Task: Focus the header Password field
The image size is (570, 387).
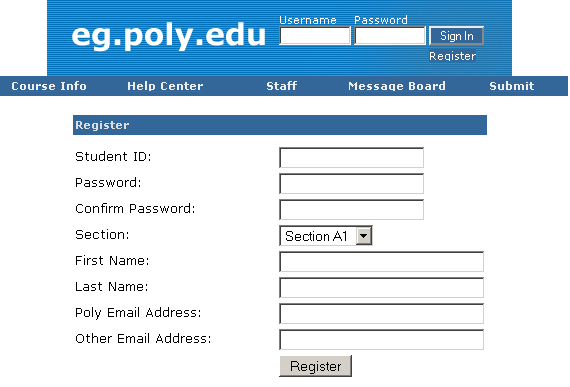Action: click(x=390, y=36)
